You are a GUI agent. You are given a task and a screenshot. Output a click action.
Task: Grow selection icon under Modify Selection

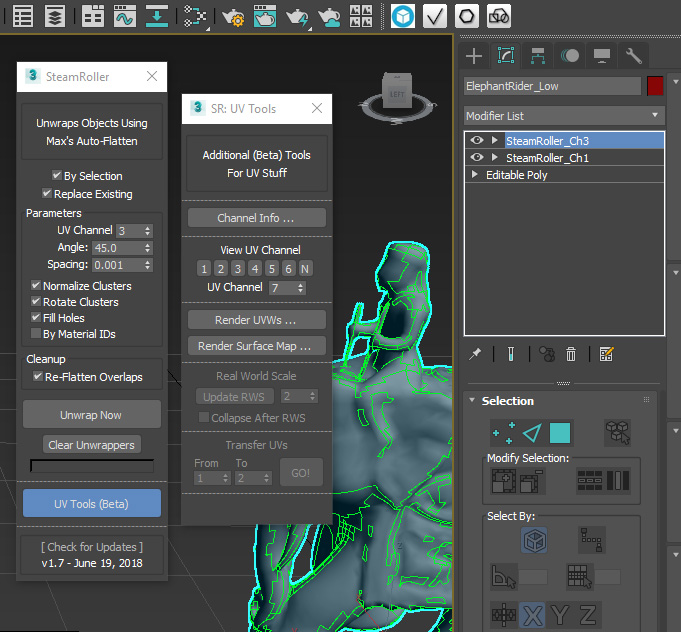503,481
